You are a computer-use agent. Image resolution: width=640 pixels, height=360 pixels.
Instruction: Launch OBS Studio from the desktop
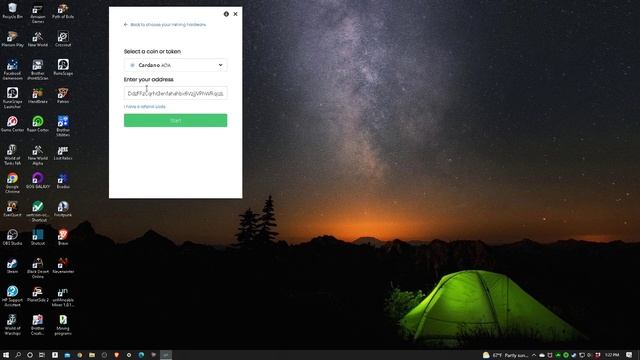coord(12,237)
